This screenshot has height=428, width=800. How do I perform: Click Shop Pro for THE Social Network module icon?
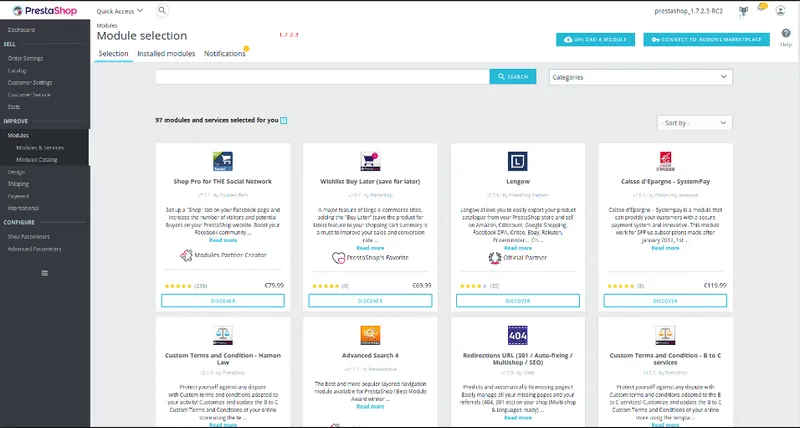tap(223, 161)
